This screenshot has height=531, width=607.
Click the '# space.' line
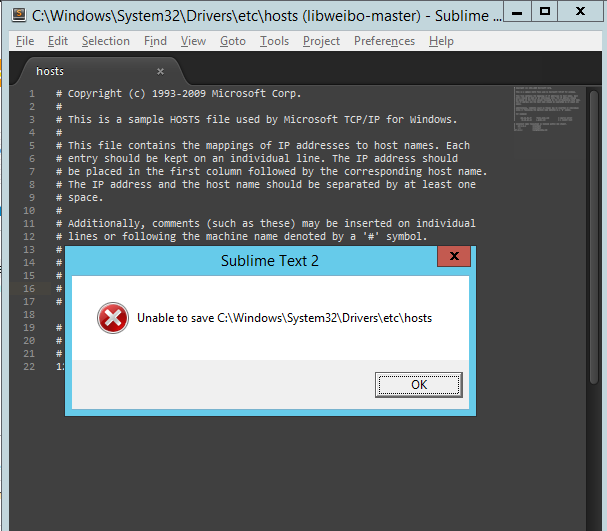point(79,197)
